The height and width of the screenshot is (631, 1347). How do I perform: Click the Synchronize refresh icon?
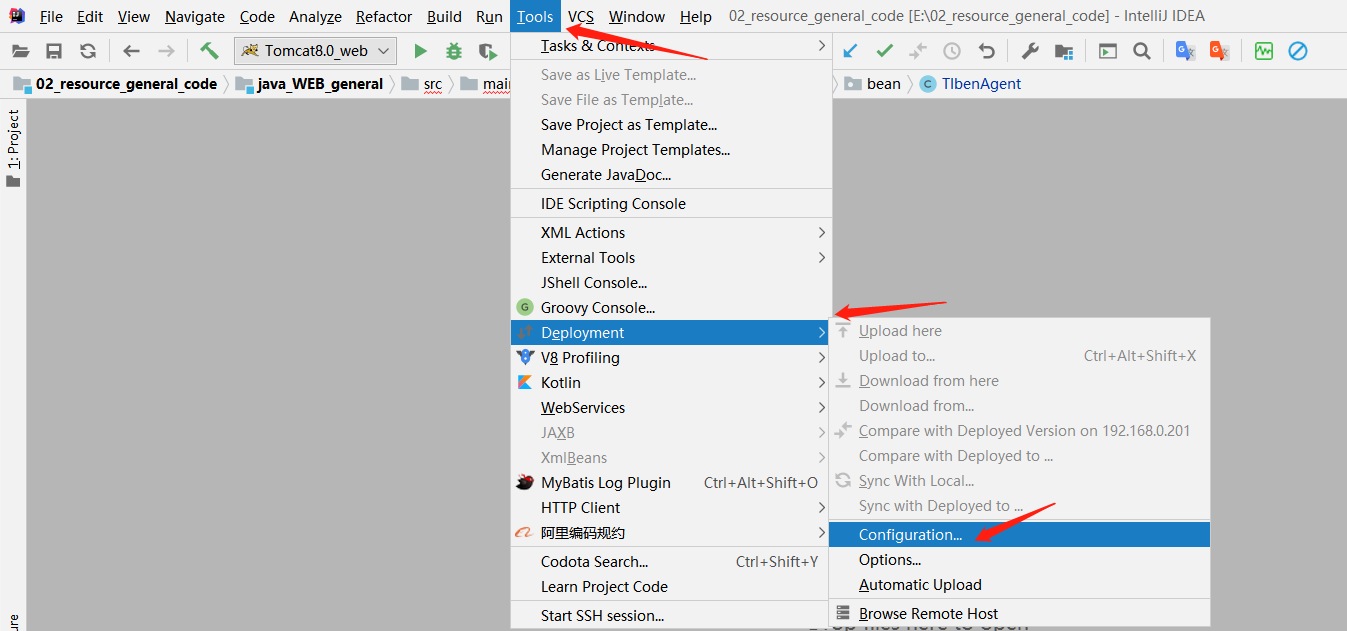coord(88,51)
